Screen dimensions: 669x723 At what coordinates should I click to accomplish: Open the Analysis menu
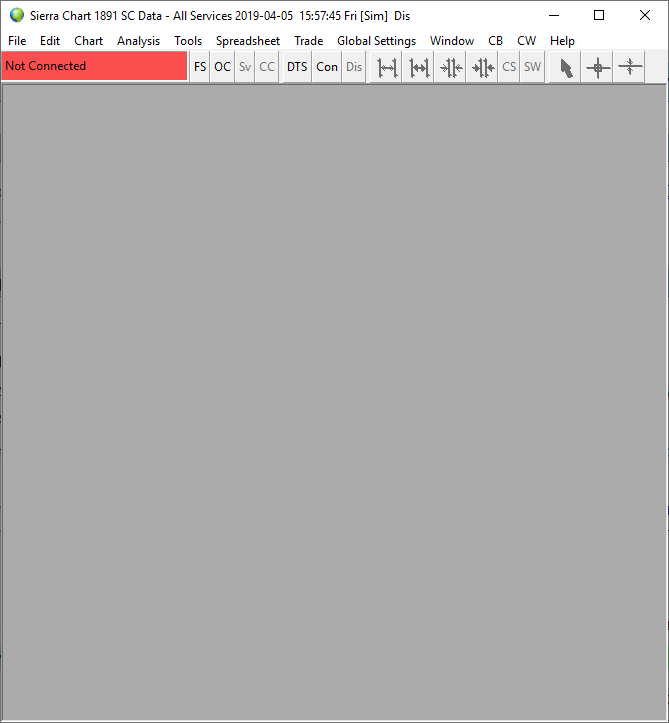pyautogui.click(x=138, y=41)
